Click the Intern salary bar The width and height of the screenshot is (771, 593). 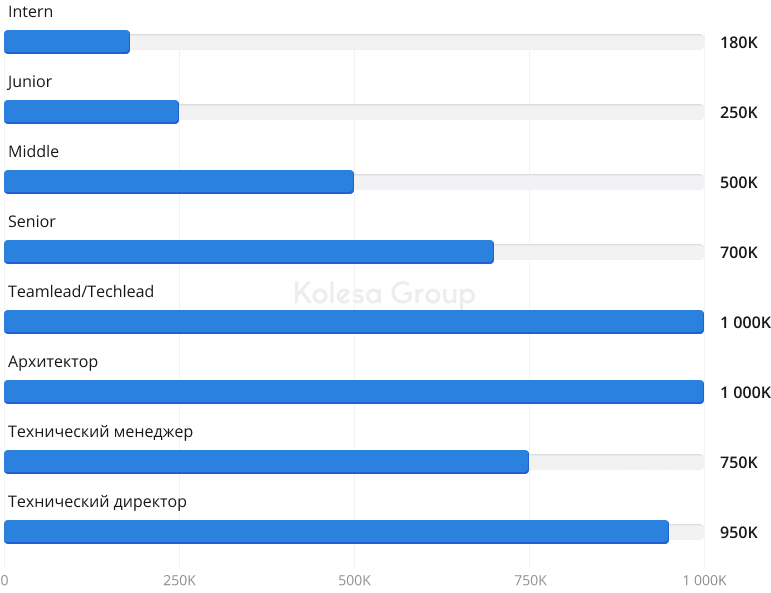[x=67, y=42]
